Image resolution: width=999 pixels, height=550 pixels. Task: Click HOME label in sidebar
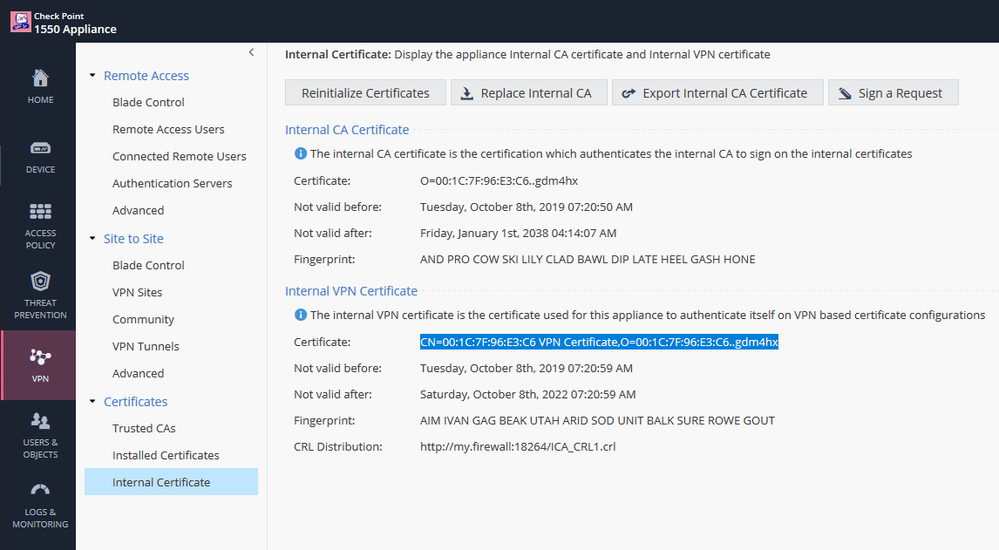click(x=40, y=100)
